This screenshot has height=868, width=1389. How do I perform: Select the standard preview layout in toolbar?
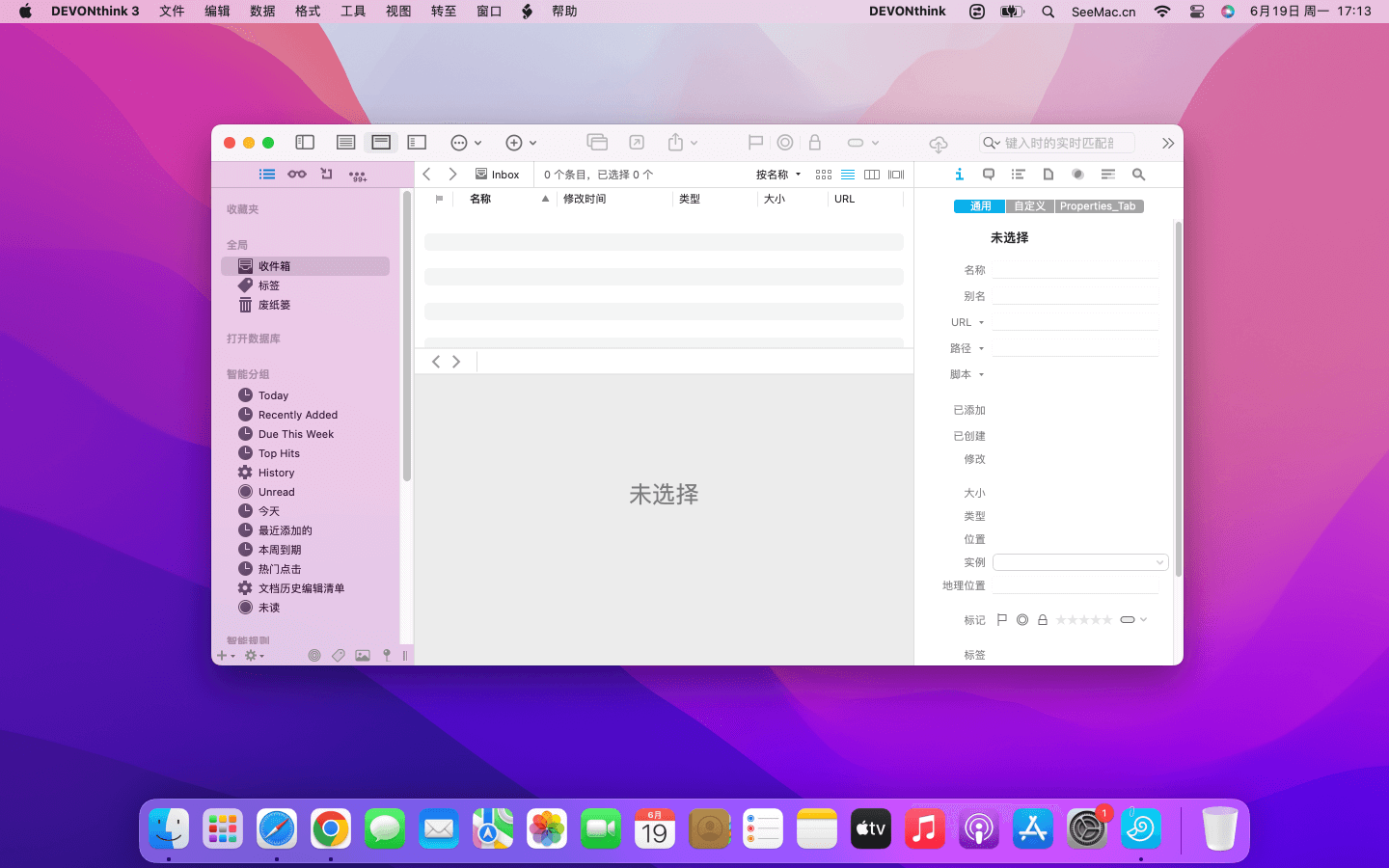point(381,143)
